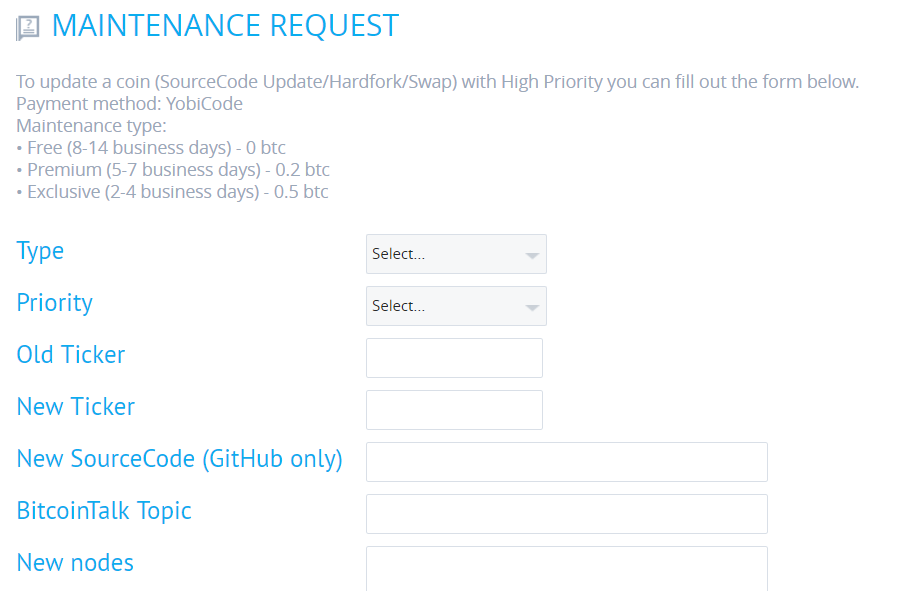897x591 pixels.
Task: Click the Premium (5-7 business days) line
Action: tap(173, 169)
